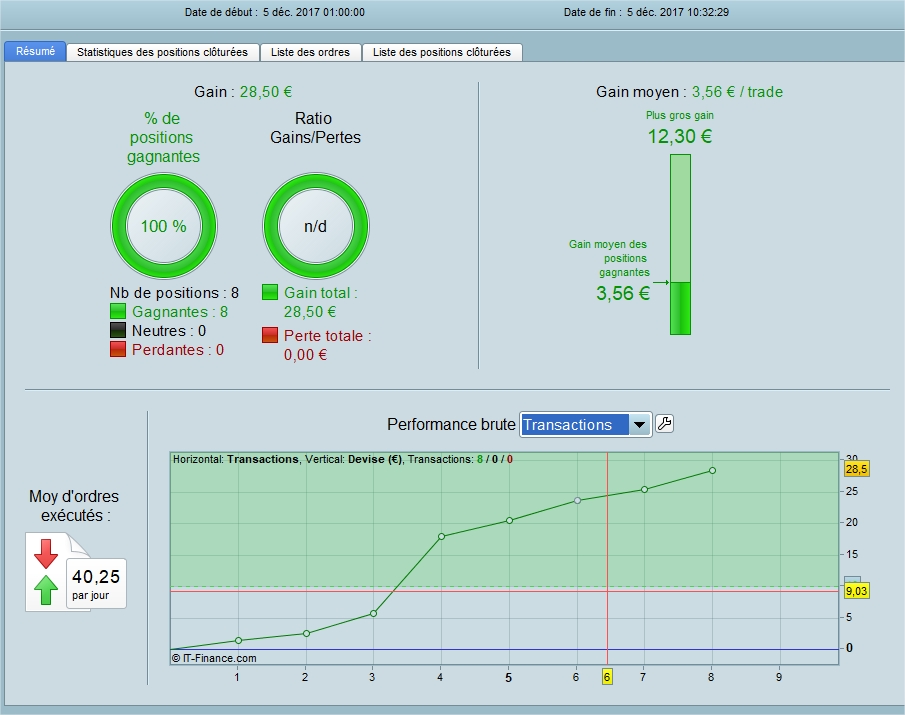Screen dimensions: 905x715
Task: Open the Liste des ordres tab
Action: (311, 52)
